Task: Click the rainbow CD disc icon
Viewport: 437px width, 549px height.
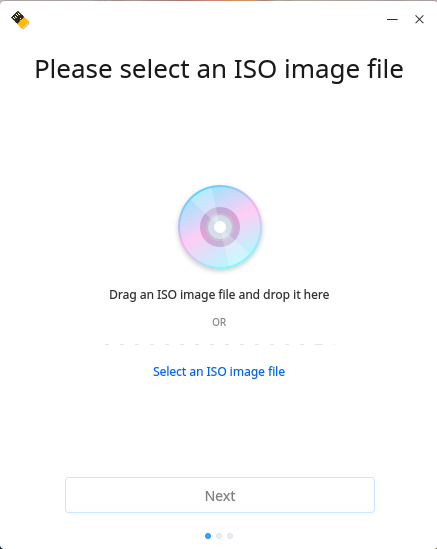Action: coord(220,227)
